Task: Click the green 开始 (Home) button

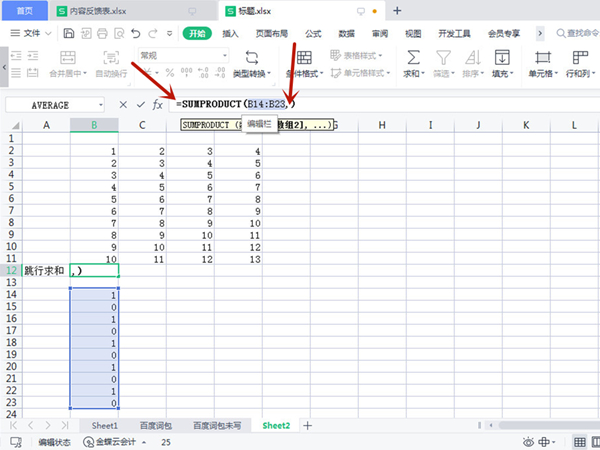Action: click(x=197, y=33)
